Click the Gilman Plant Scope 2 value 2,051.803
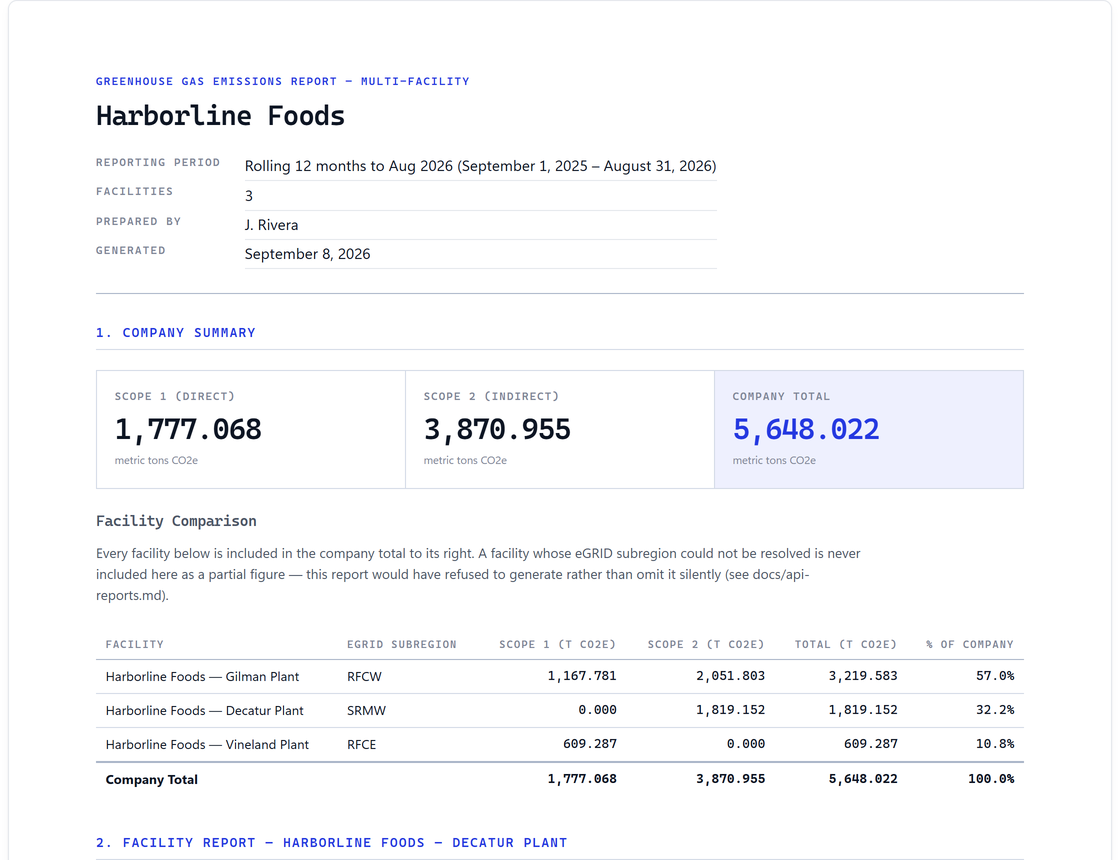The width and height of the screenshot is (1120, 860). coord(731,676)
